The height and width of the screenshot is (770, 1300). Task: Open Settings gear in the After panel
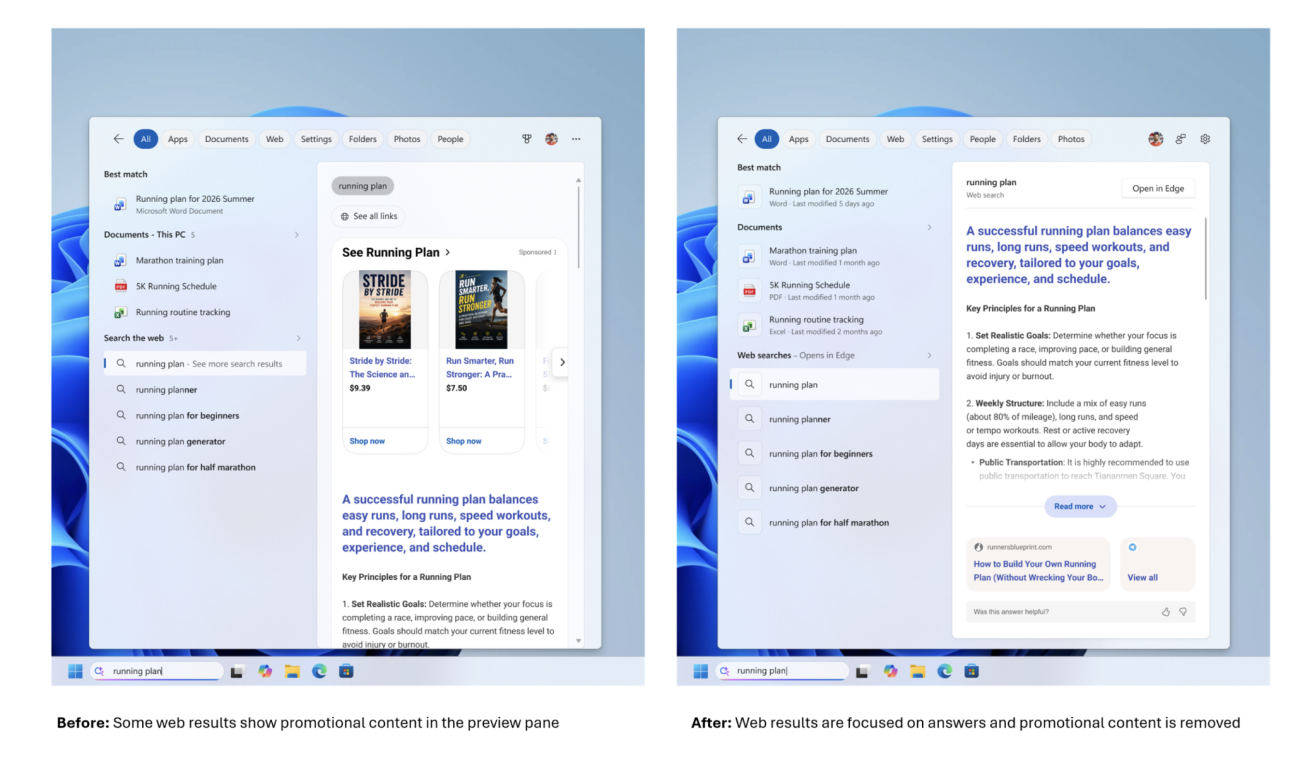pyautogui.click(x=1205, y=139)
